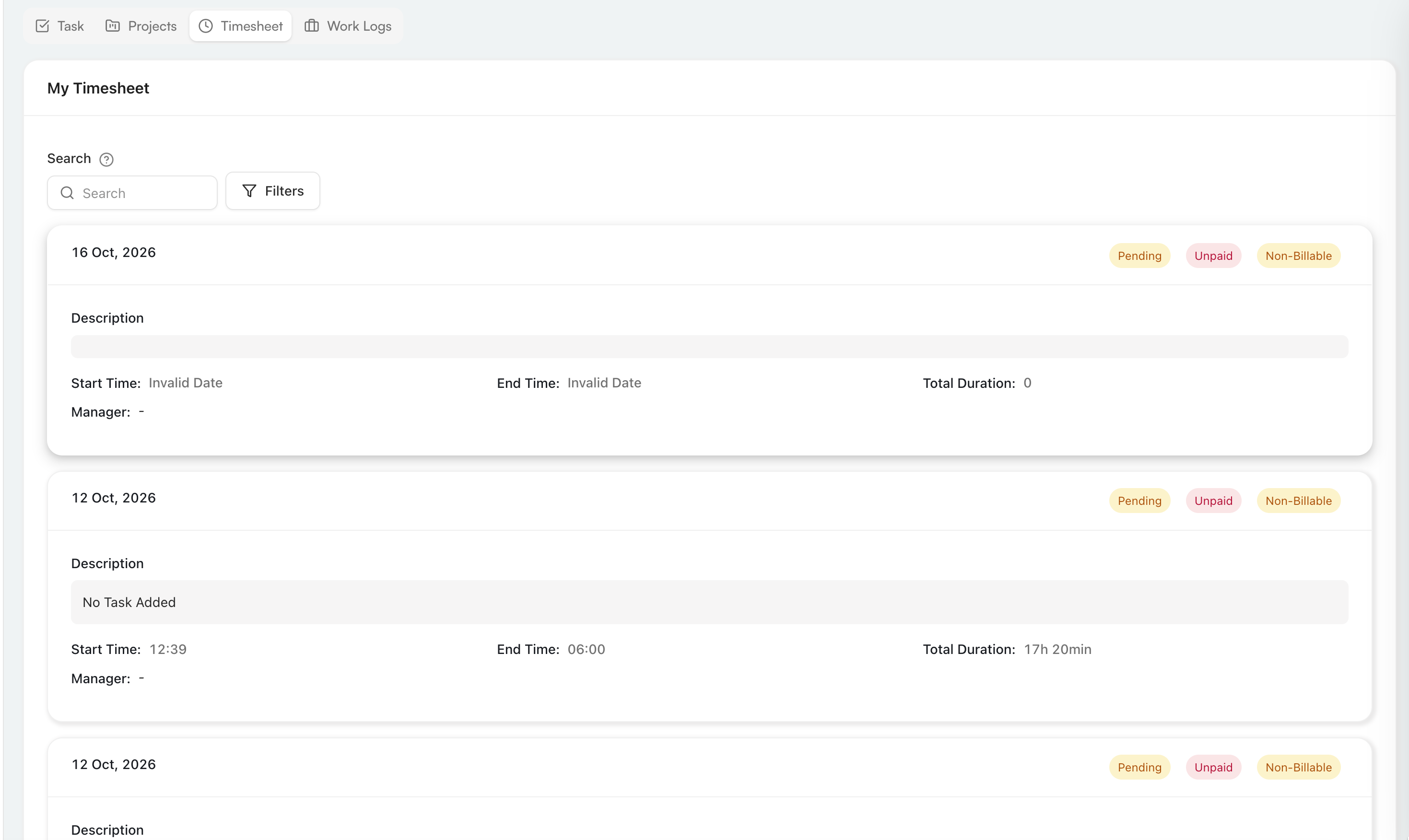Click the magnifier icon in the search box
Image resolution: width=1409 pixels, height=840 pixels.
click(67, 193)
